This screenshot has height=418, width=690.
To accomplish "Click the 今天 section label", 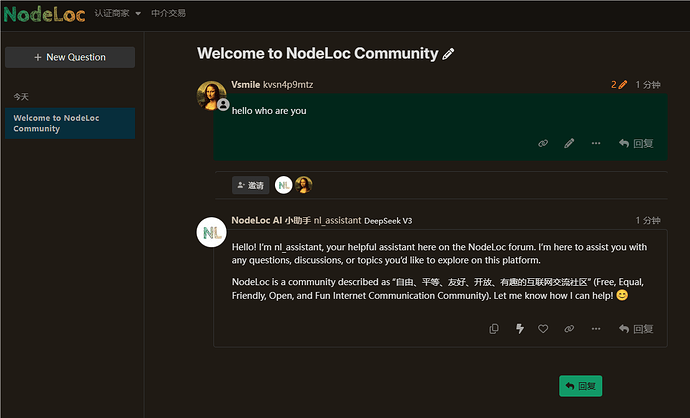I will pos(21,96).
